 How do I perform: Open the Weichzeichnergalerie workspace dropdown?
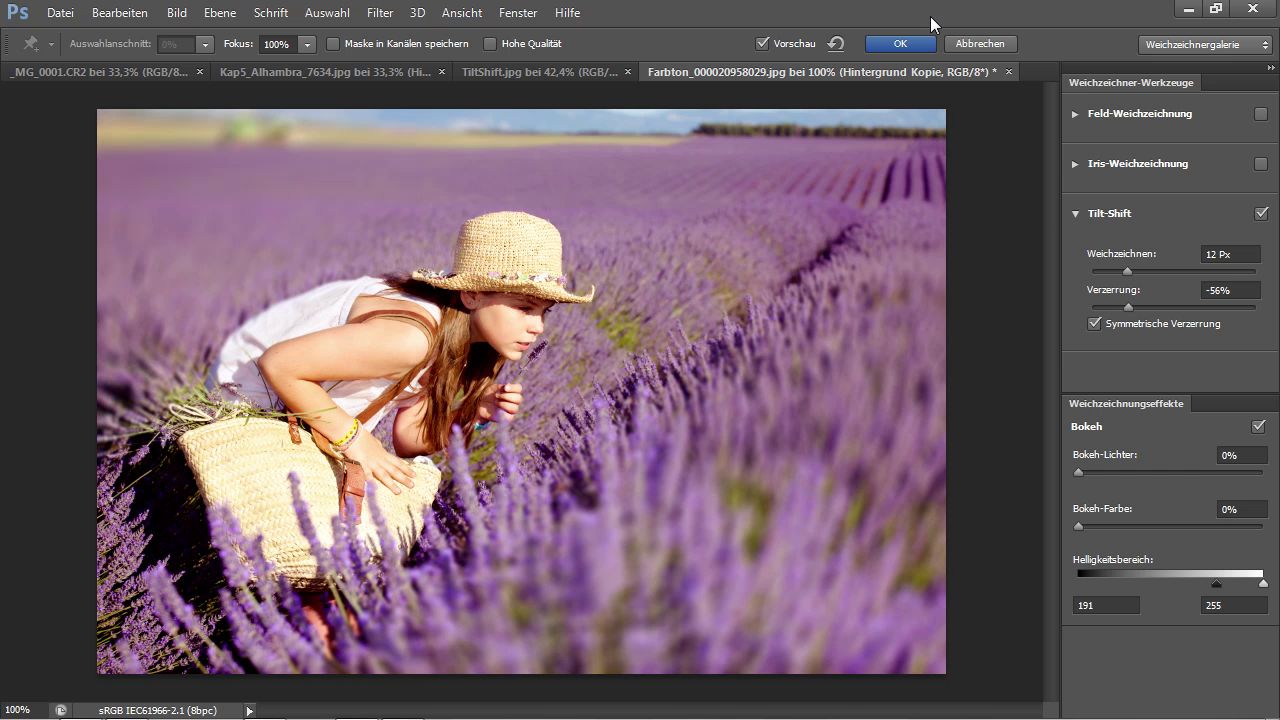[x=1205, y=44]
